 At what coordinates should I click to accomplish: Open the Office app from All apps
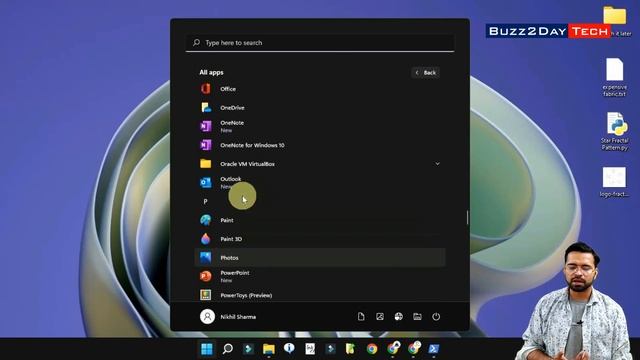pyautogui.click(x=320, y=89)
